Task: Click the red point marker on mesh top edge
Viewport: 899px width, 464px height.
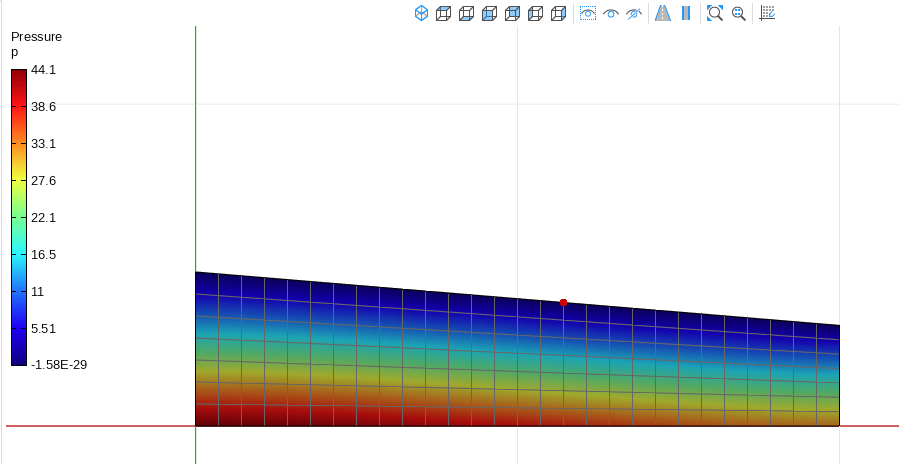Action: tap(564, 302)
